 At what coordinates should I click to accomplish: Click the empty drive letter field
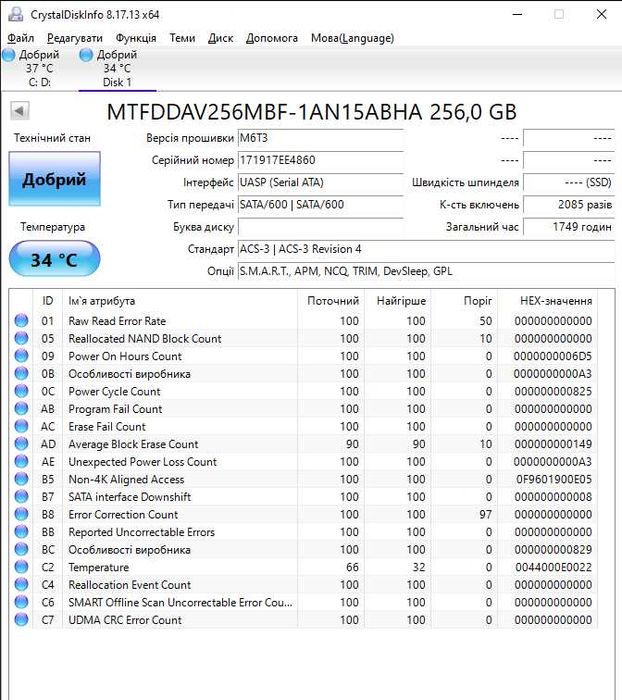click(321, 227)
